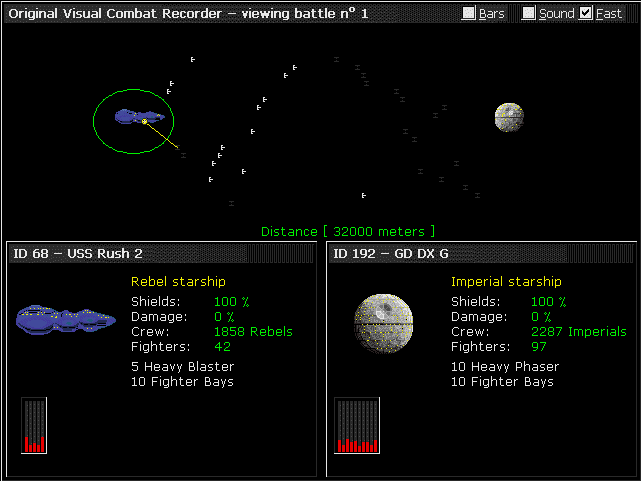Click the '2287 Imperials' crew value
Screen dimensions: 641x481
579,331
